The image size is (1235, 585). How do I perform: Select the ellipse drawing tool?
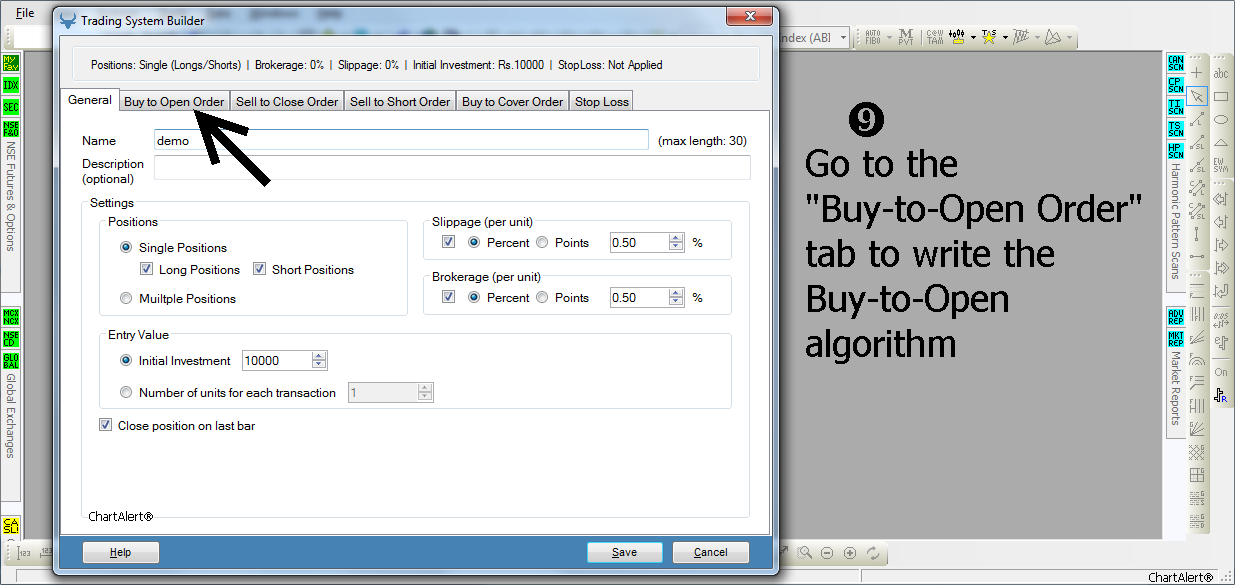pos(1221,119)
